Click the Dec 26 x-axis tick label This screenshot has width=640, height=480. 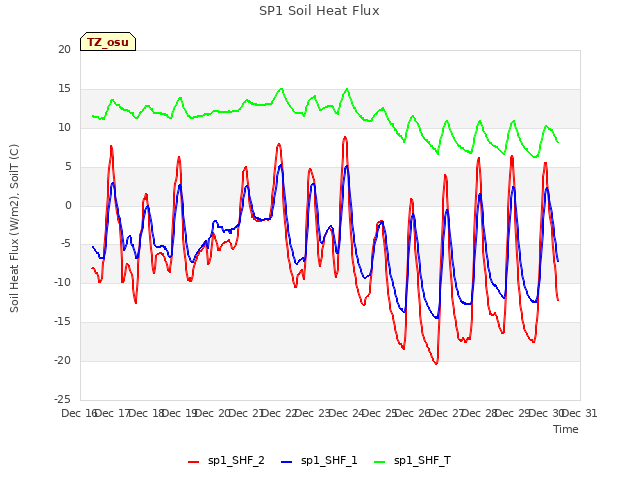point(413,413)
